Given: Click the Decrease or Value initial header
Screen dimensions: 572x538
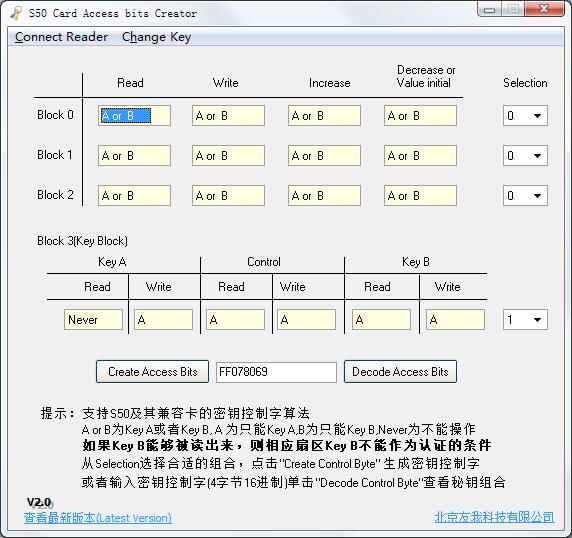Looking at the screenshot, I should pyautogui.click(x=425, y=77).
